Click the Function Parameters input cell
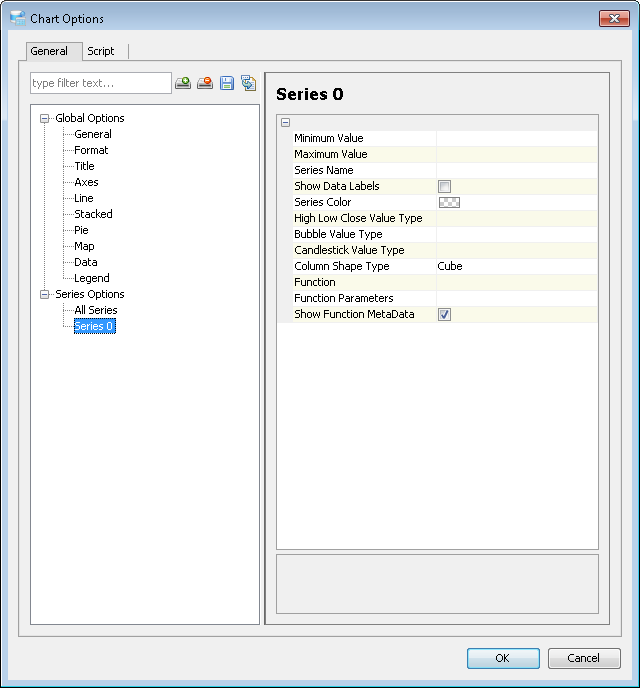This screenshot has height=688, width=640. pos(517,298)
